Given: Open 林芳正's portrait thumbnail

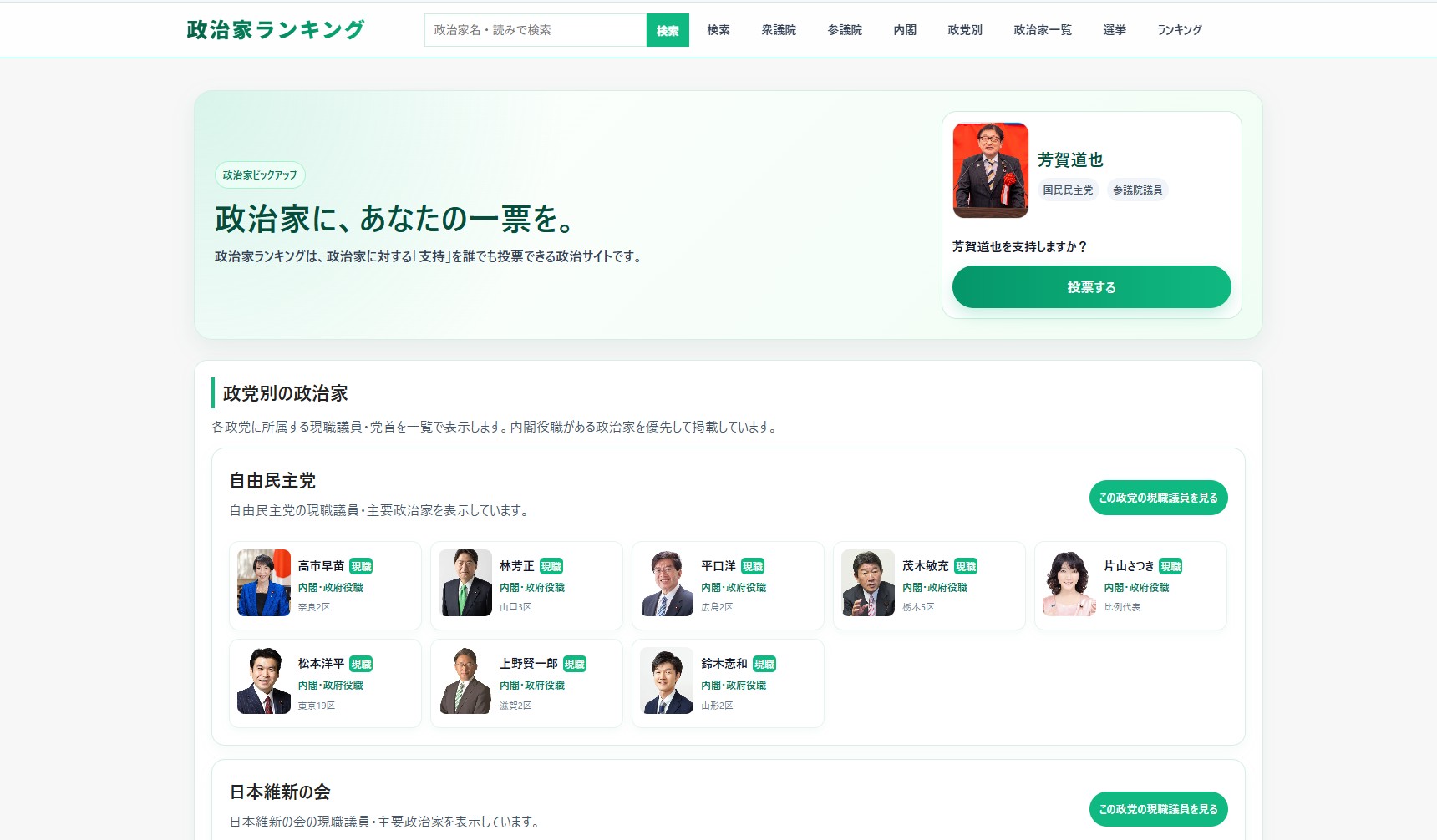Looking at the screenshot, I should pos(465,583).
